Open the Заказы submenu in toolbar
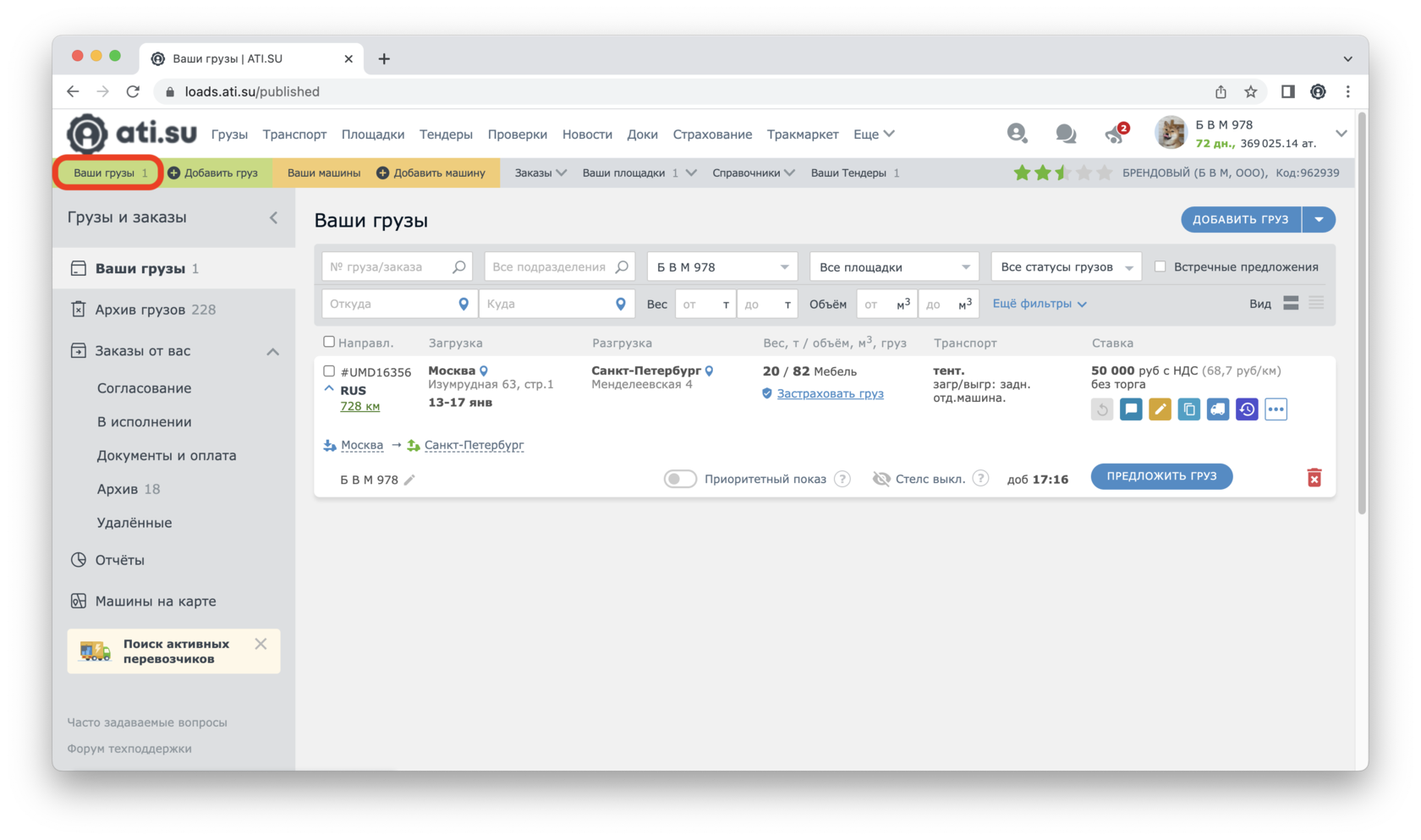This screenshot has height=840, width=1421. click(x=540, y=173)
